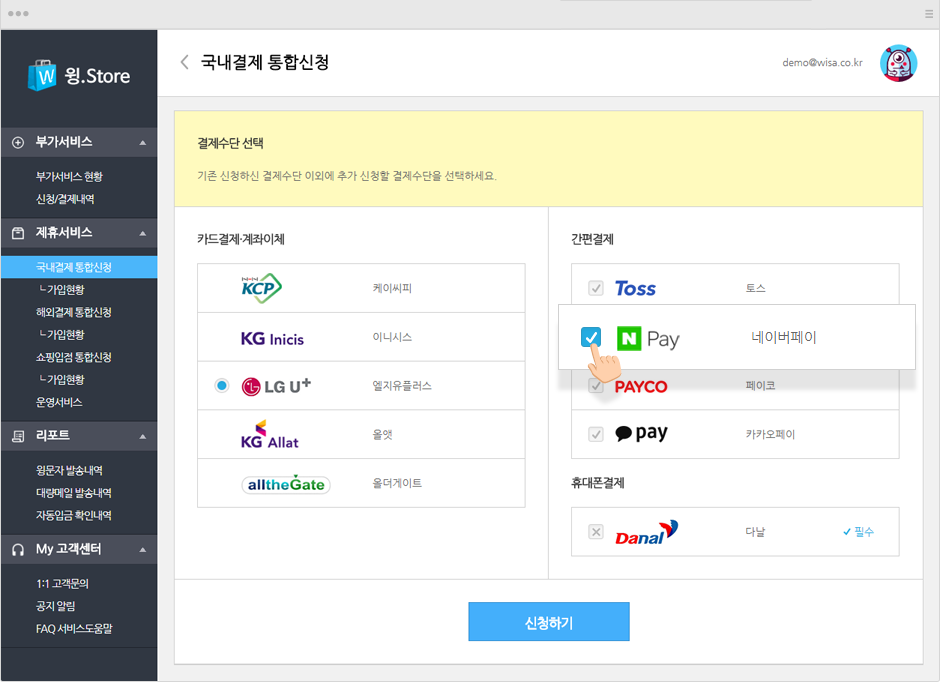Click the 케이씨피 label
The width and height of the screenshot is (940, 682).
392,288
